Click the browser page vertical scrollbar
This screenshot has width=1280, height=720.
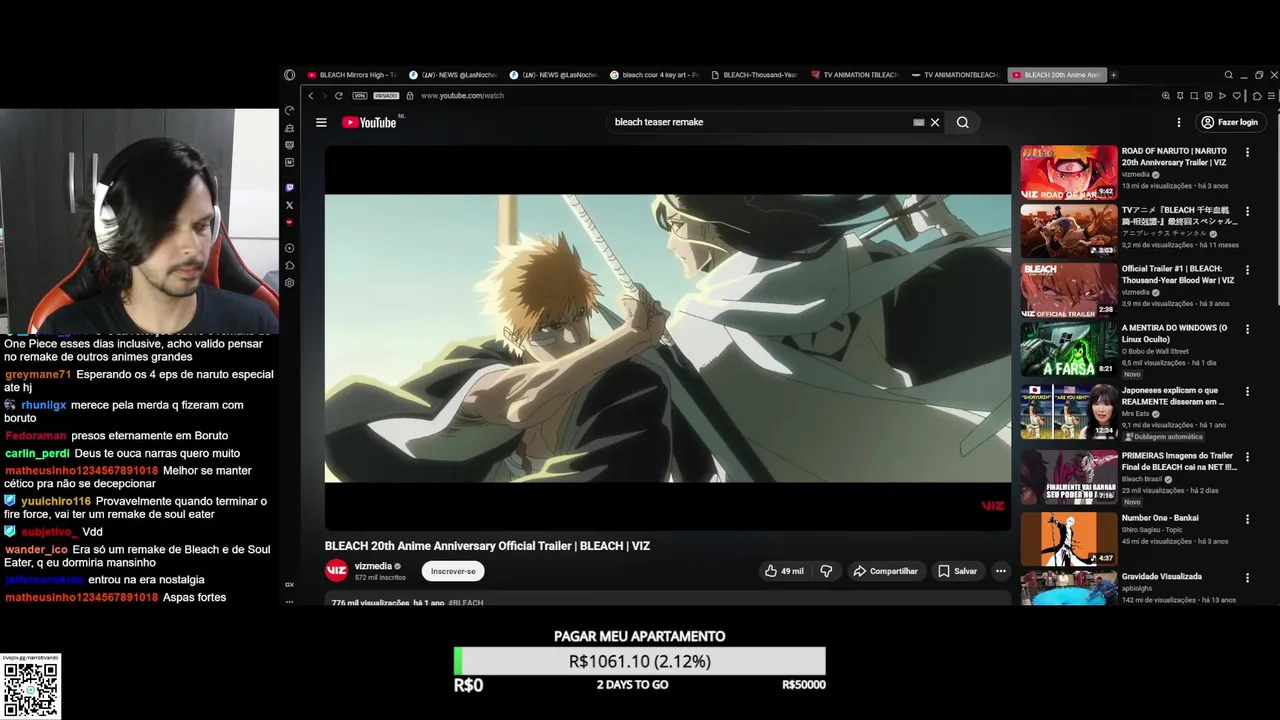1276,210
